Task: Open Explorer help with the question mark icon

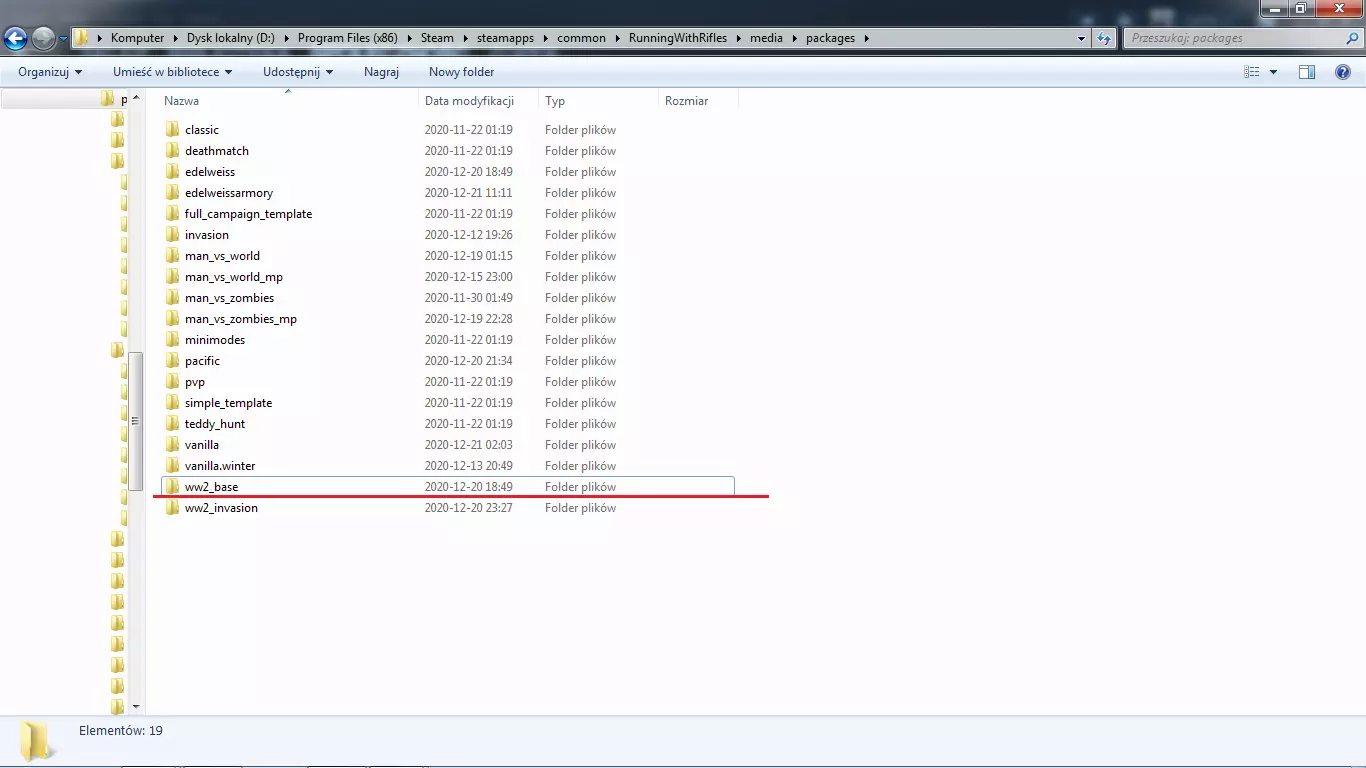Action: [1343, 72]
